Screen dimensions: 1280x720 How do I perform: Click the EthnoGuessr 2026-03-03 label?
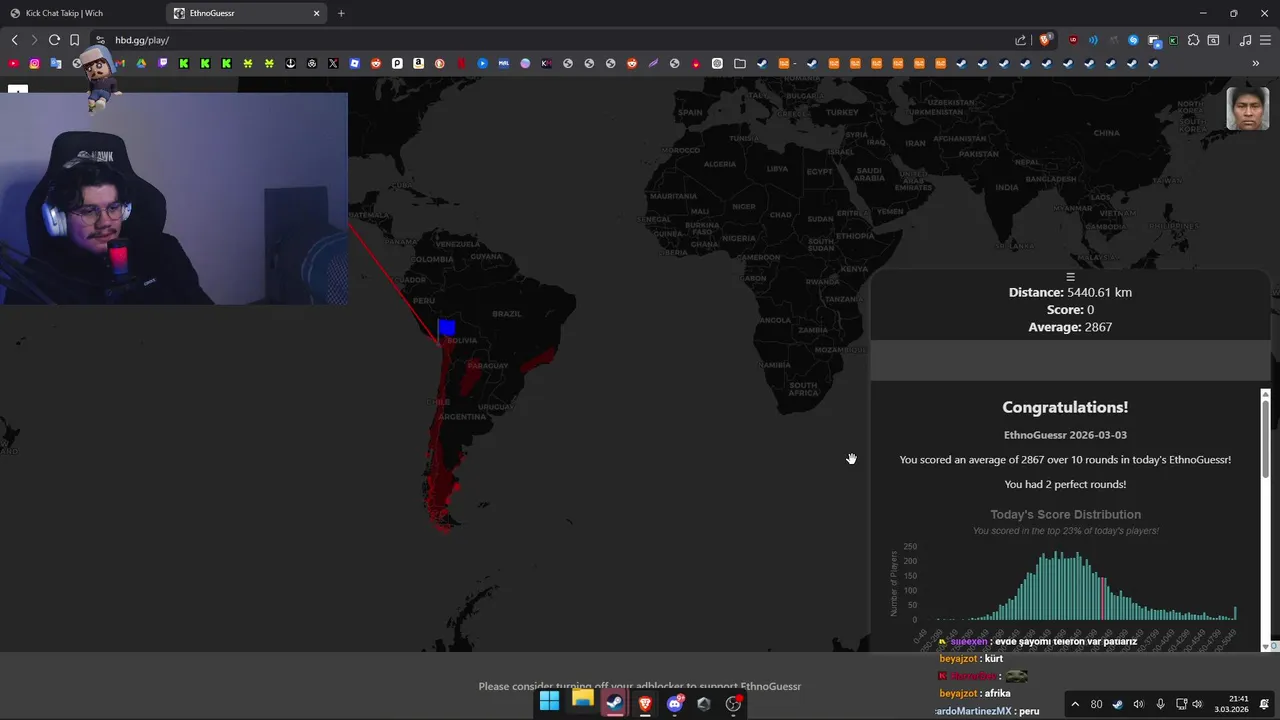point(1065,435)
